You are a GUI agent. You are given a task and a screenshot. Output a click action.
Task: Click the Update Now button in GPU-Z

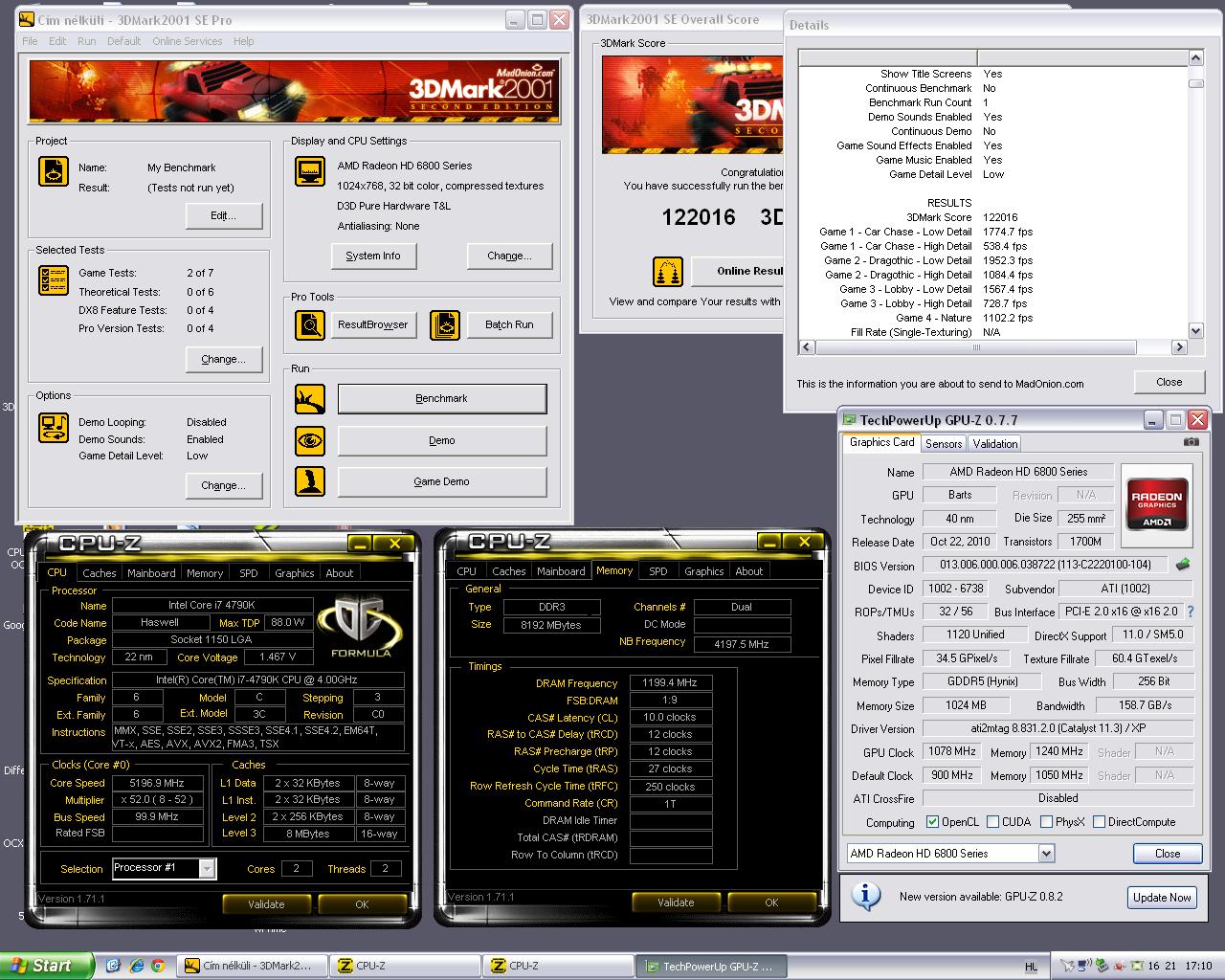(1162, 897)
